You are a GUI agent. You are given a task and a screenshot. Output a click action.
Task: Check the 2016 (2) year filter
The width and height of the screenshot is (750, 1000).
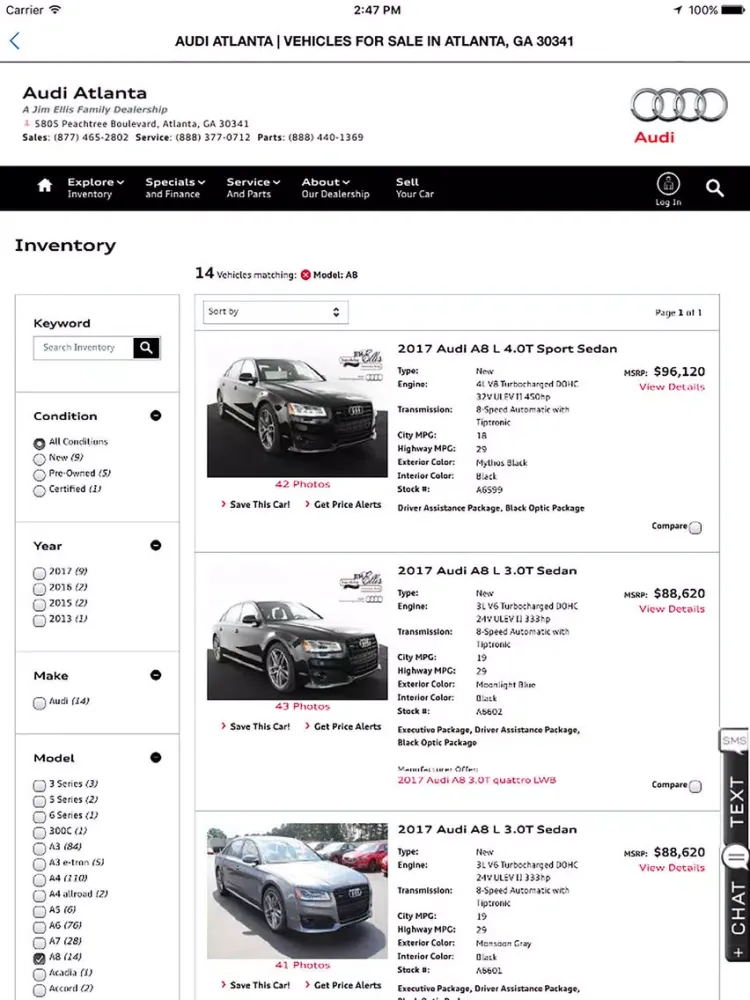[40, 589]
